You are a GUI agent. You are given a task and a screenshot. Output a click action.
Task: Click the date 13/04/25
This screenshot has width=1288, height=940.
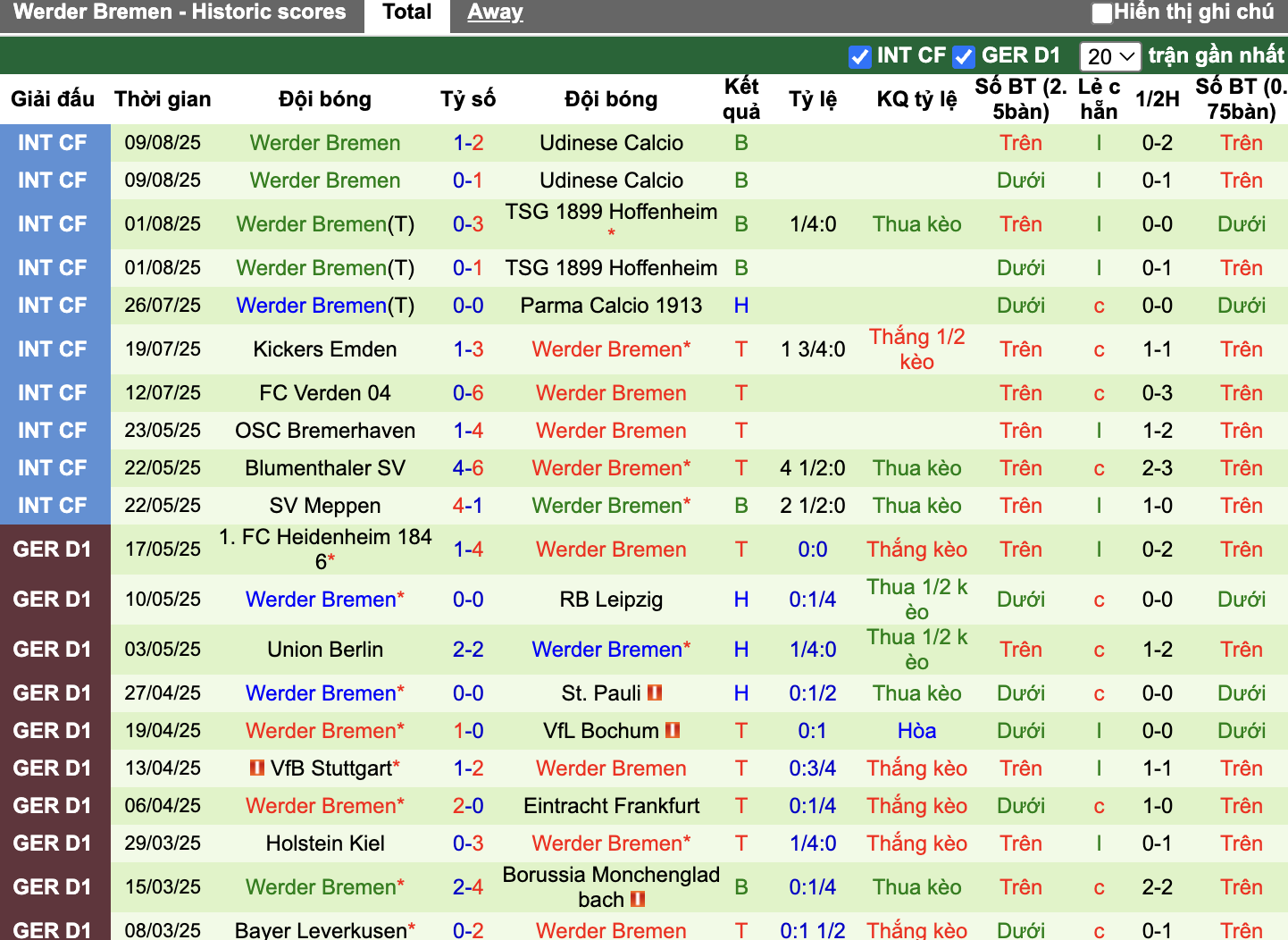163,768
